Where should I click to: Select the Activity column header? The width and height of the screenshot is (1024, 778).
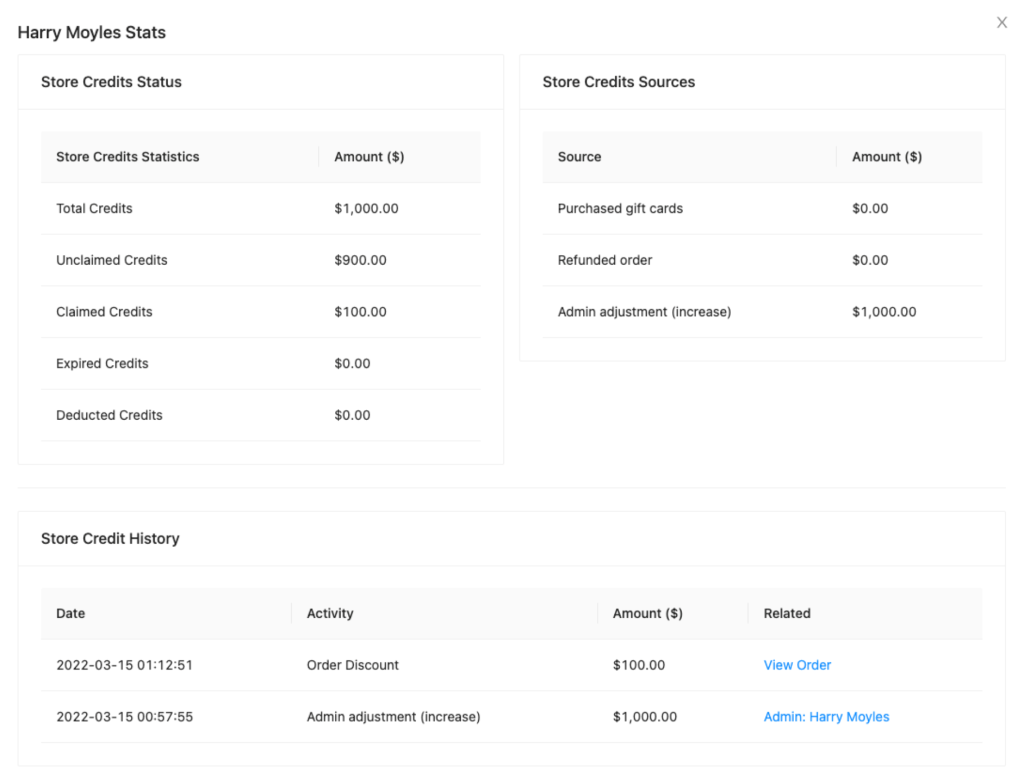pos(330,613)
